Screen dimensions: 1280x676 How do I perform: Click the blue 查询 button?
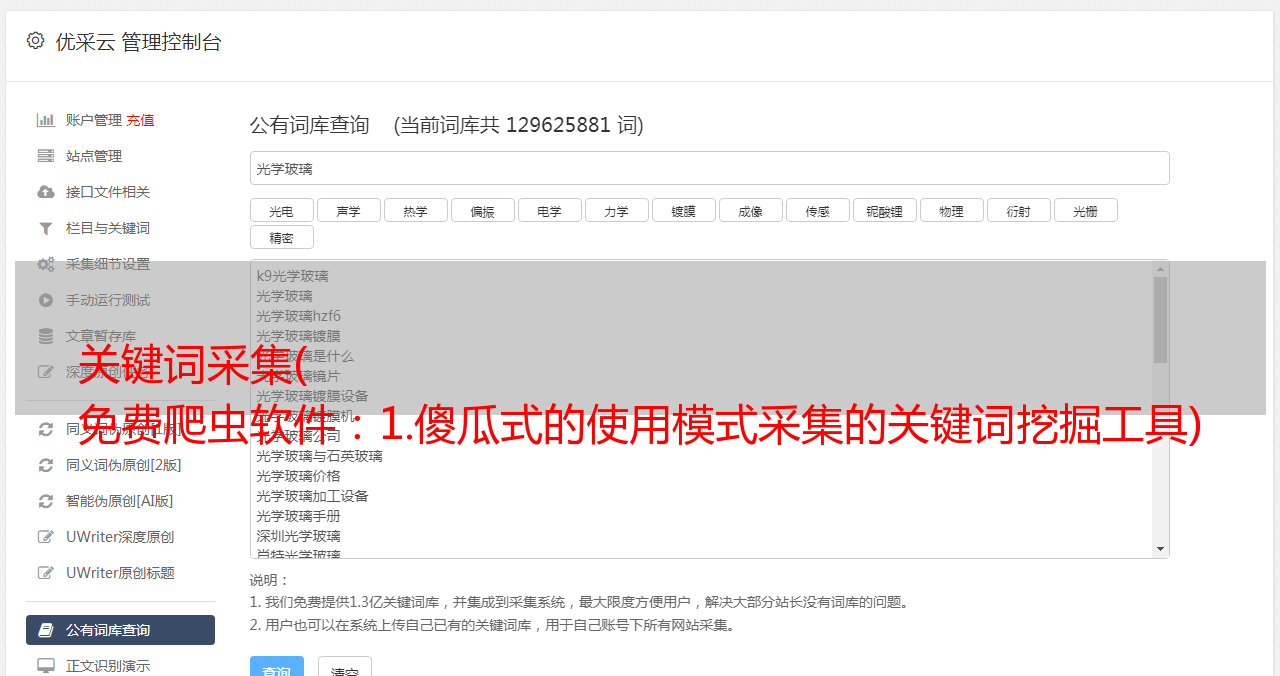tap(277, 668)
